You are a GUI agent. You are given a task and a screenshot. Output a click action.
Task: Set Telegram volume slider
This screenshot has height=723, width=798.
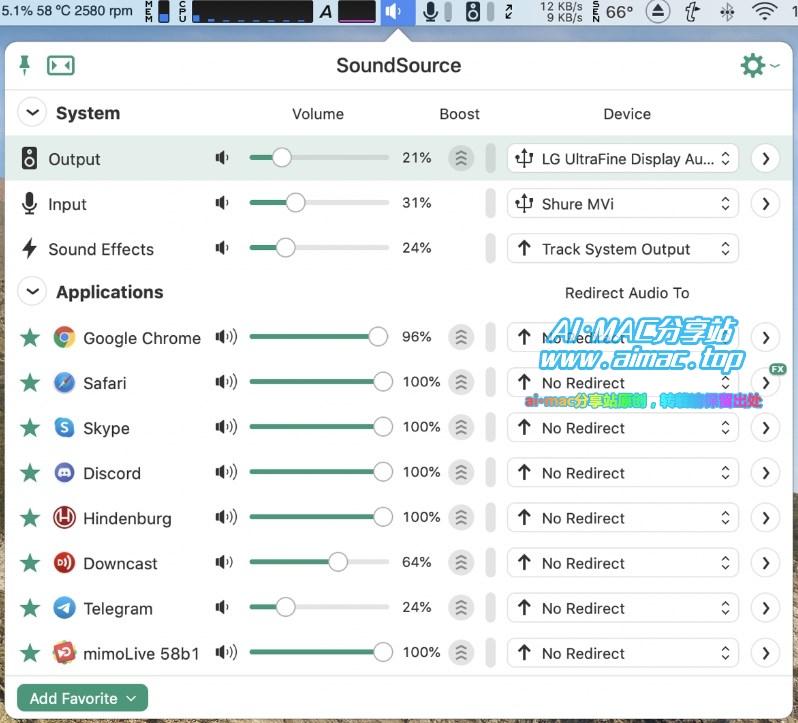[x=319, y=607]
